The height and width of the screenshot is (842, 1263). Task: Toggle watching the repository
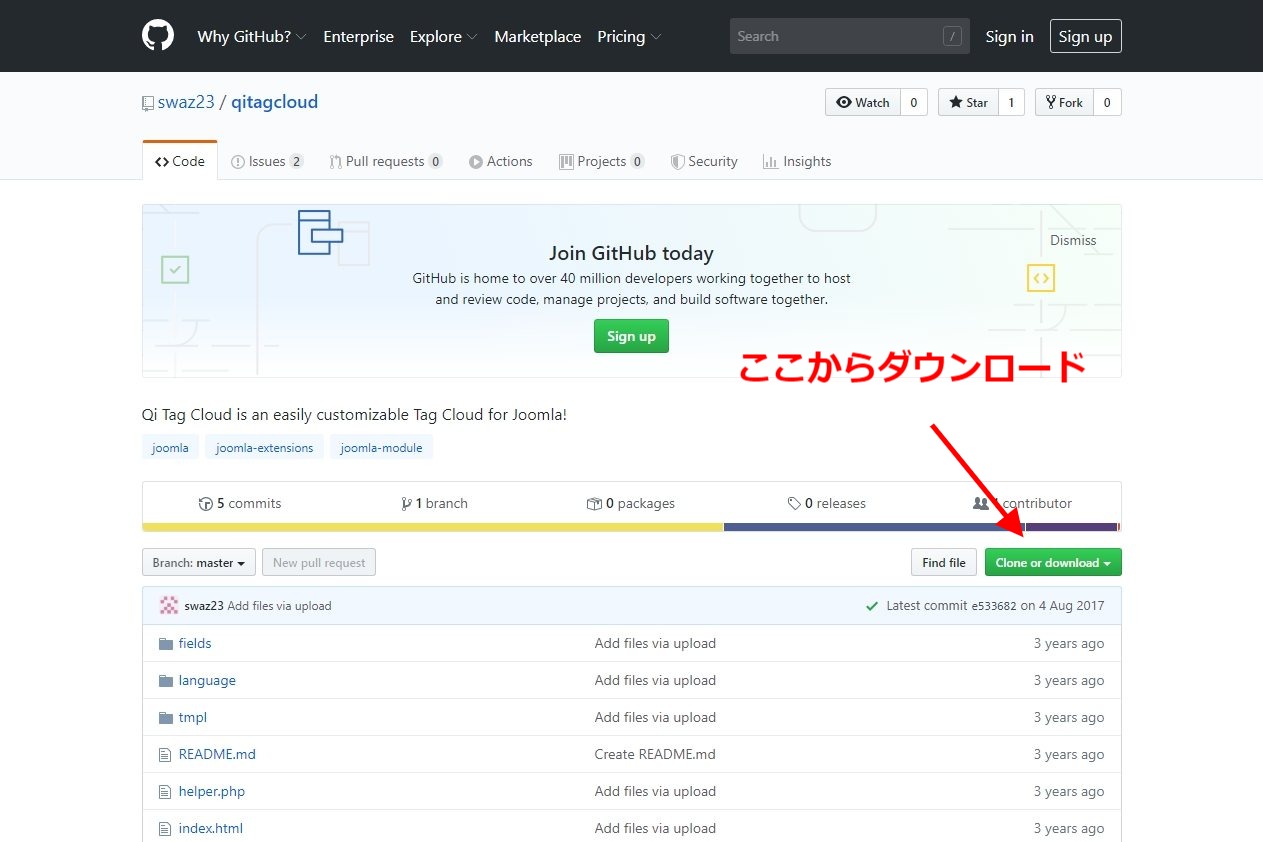coord(862,102)
